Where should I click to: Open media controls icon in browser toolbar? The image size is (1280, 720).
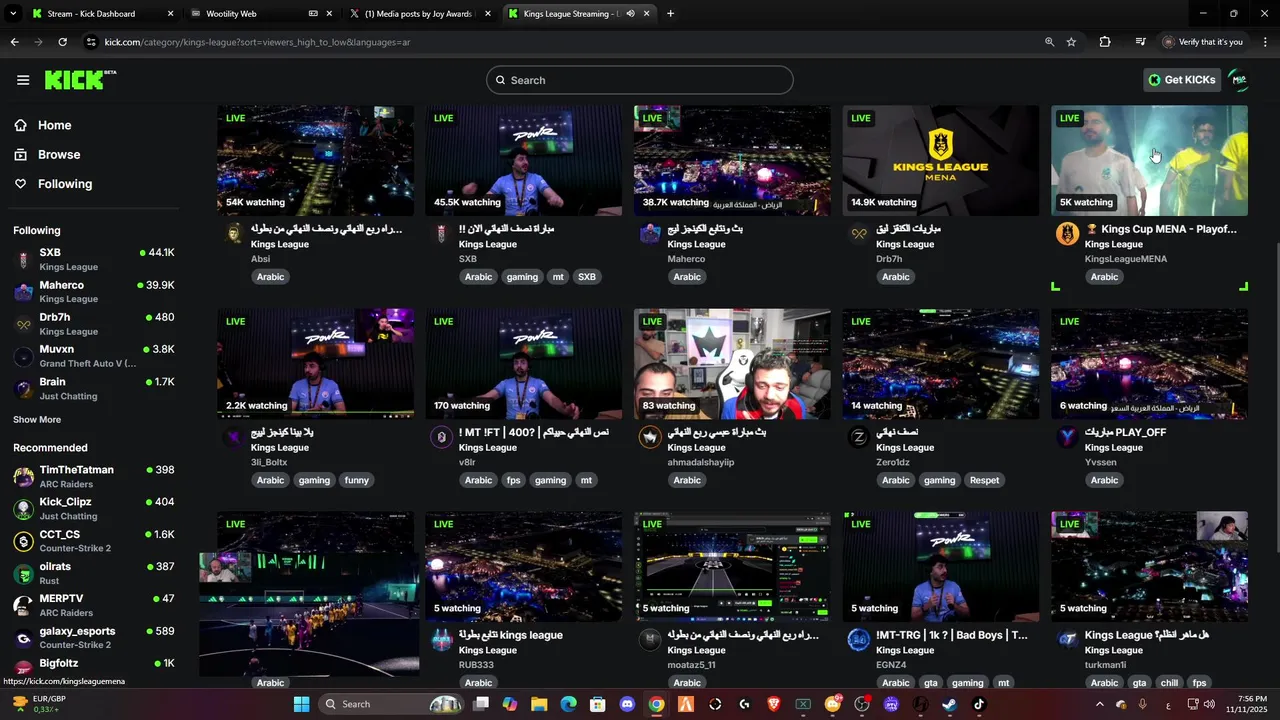pos(1140,42)
